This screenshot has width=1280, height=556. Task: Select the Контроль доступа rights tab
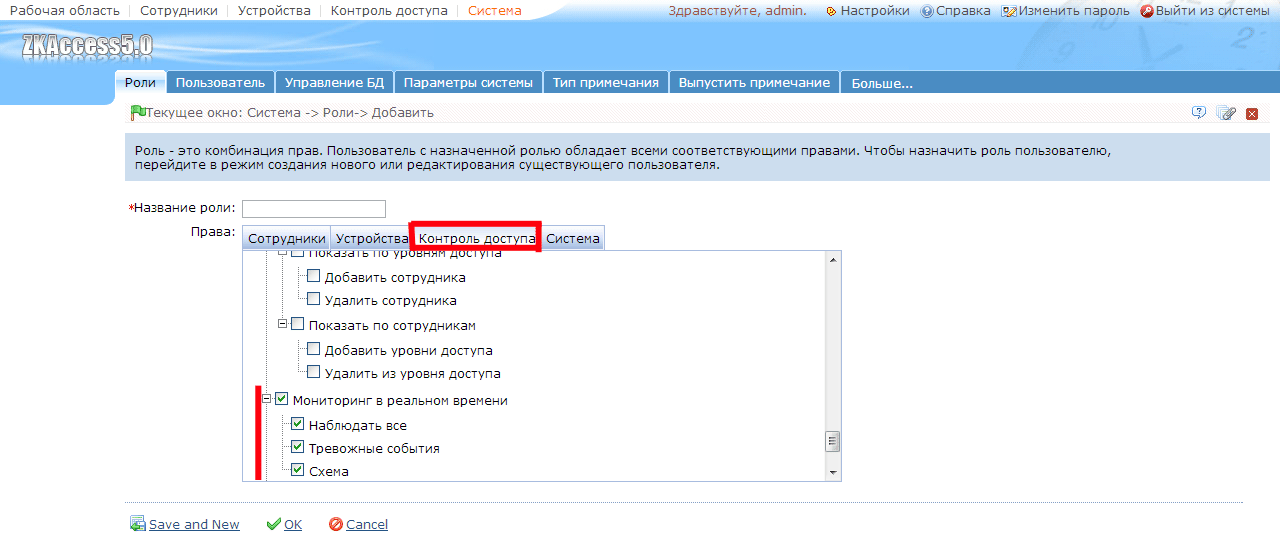pos(477,239)
